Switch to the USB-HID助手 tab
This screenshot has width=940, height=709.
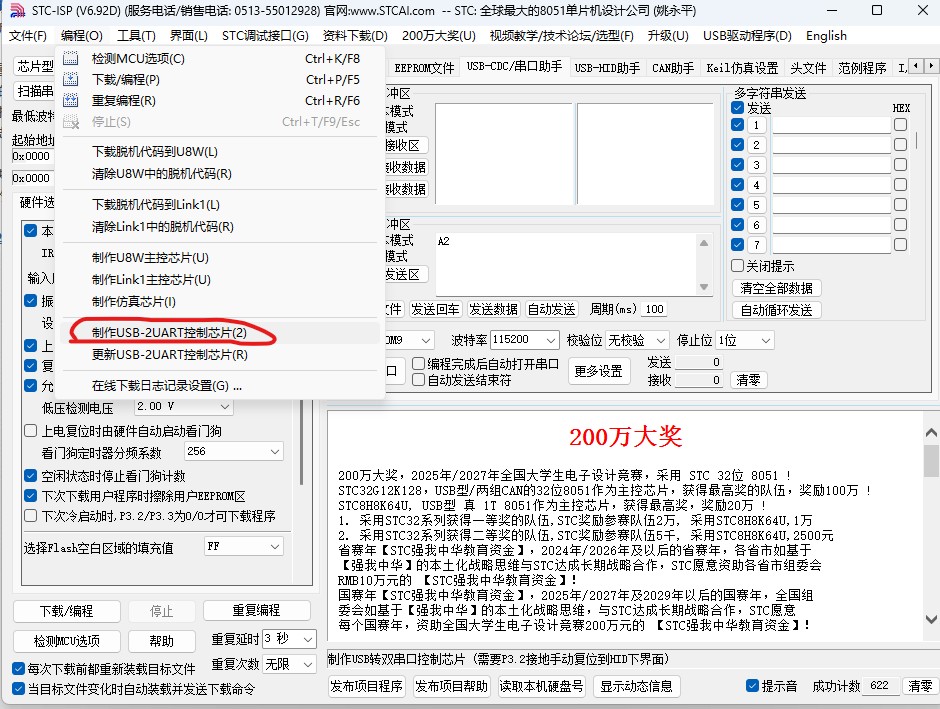[x=607, y=68]
